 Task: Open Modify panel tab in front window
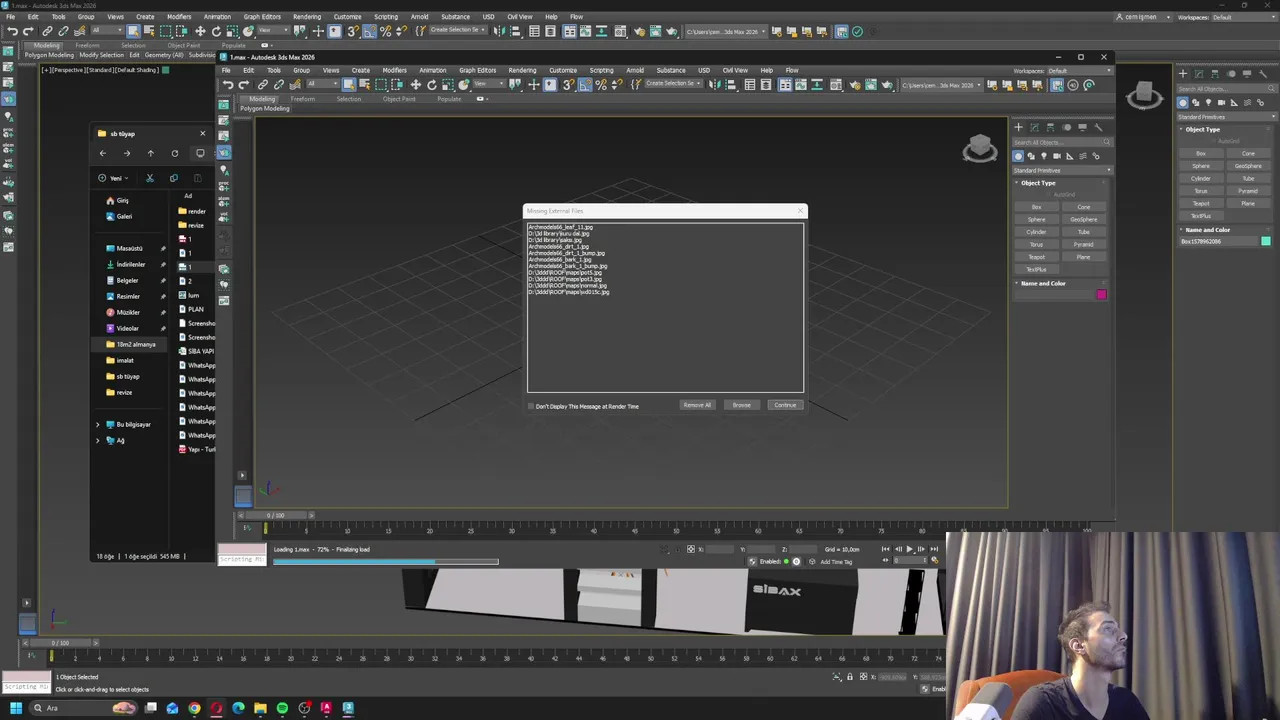1035,127
